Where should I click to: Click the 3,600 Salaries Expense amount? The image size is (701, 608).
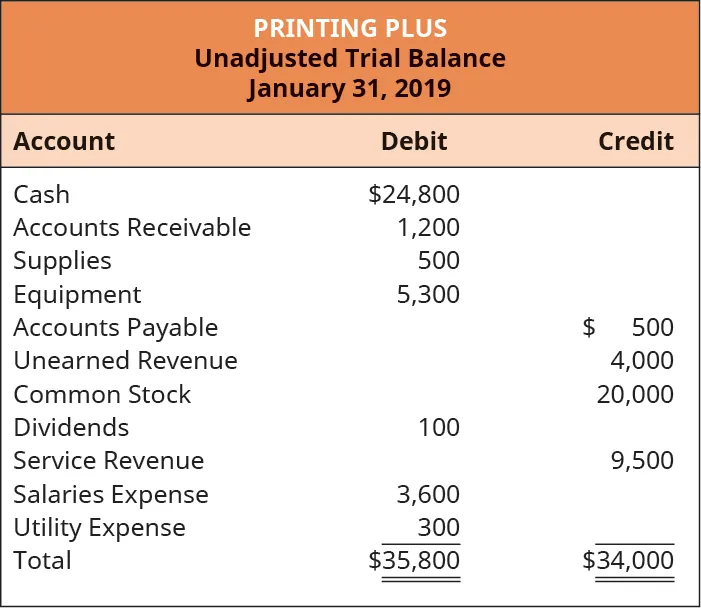(430, 494)
